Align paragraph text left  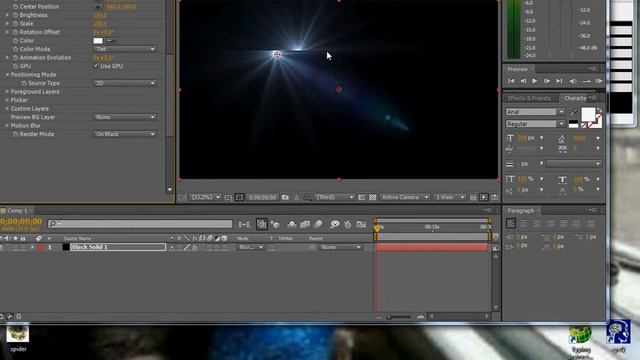coord(511,224)
